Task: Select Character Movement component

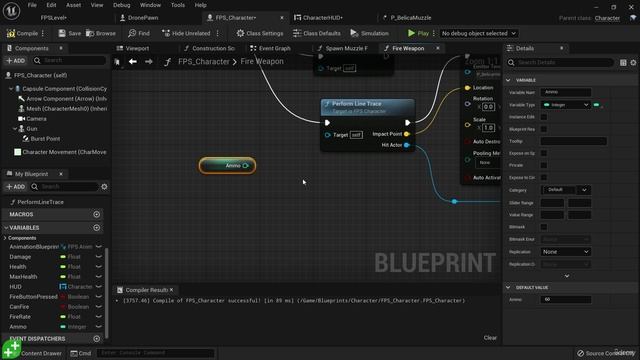Action: tap(60, 152)
